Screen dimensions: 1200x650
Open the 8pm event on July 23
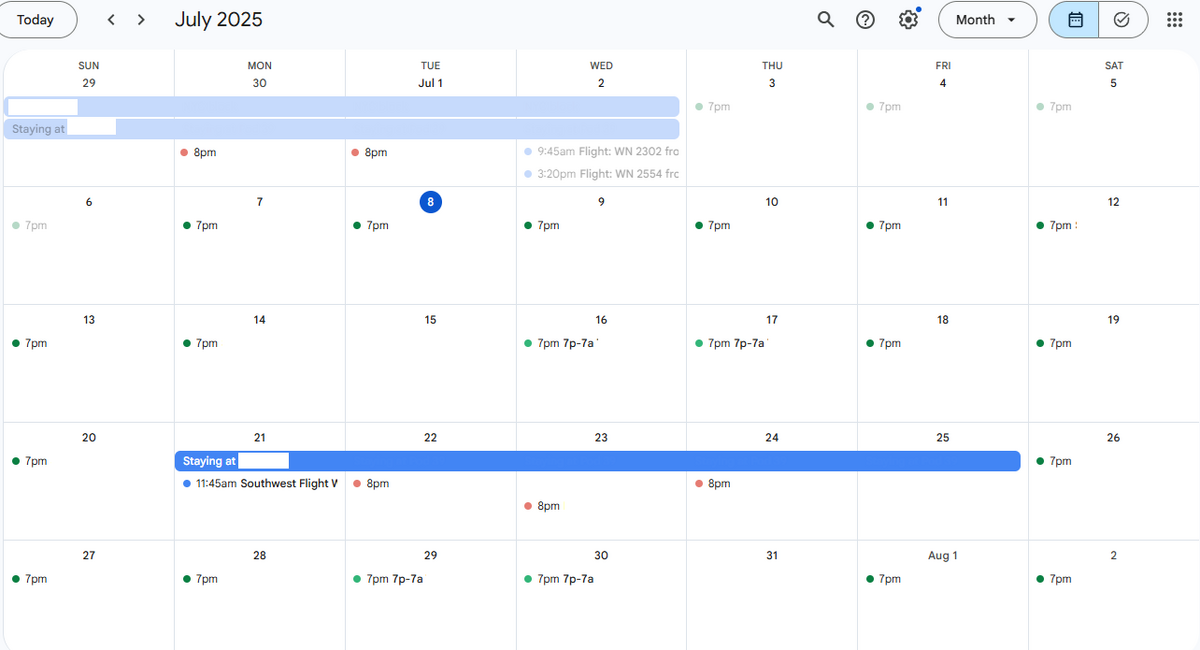tap(546, 506)
